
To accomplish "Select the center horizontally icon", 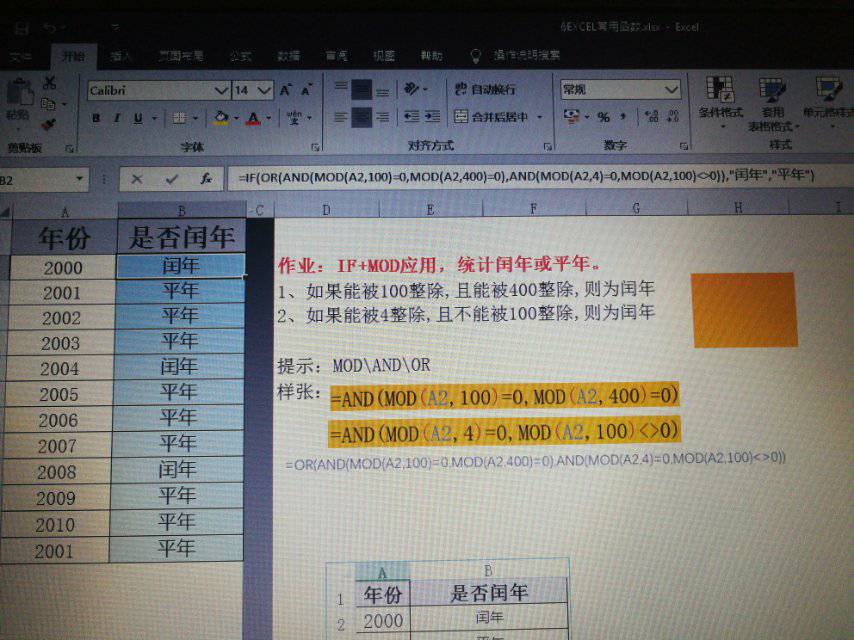I will (x=361, y=117).
